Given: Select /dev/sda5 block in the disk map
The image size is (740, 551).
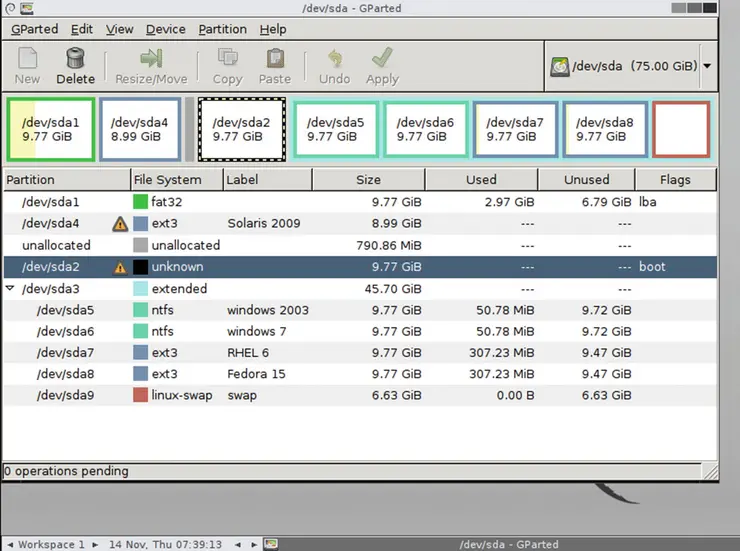Looking at the screenshot, I should point(335,129).
